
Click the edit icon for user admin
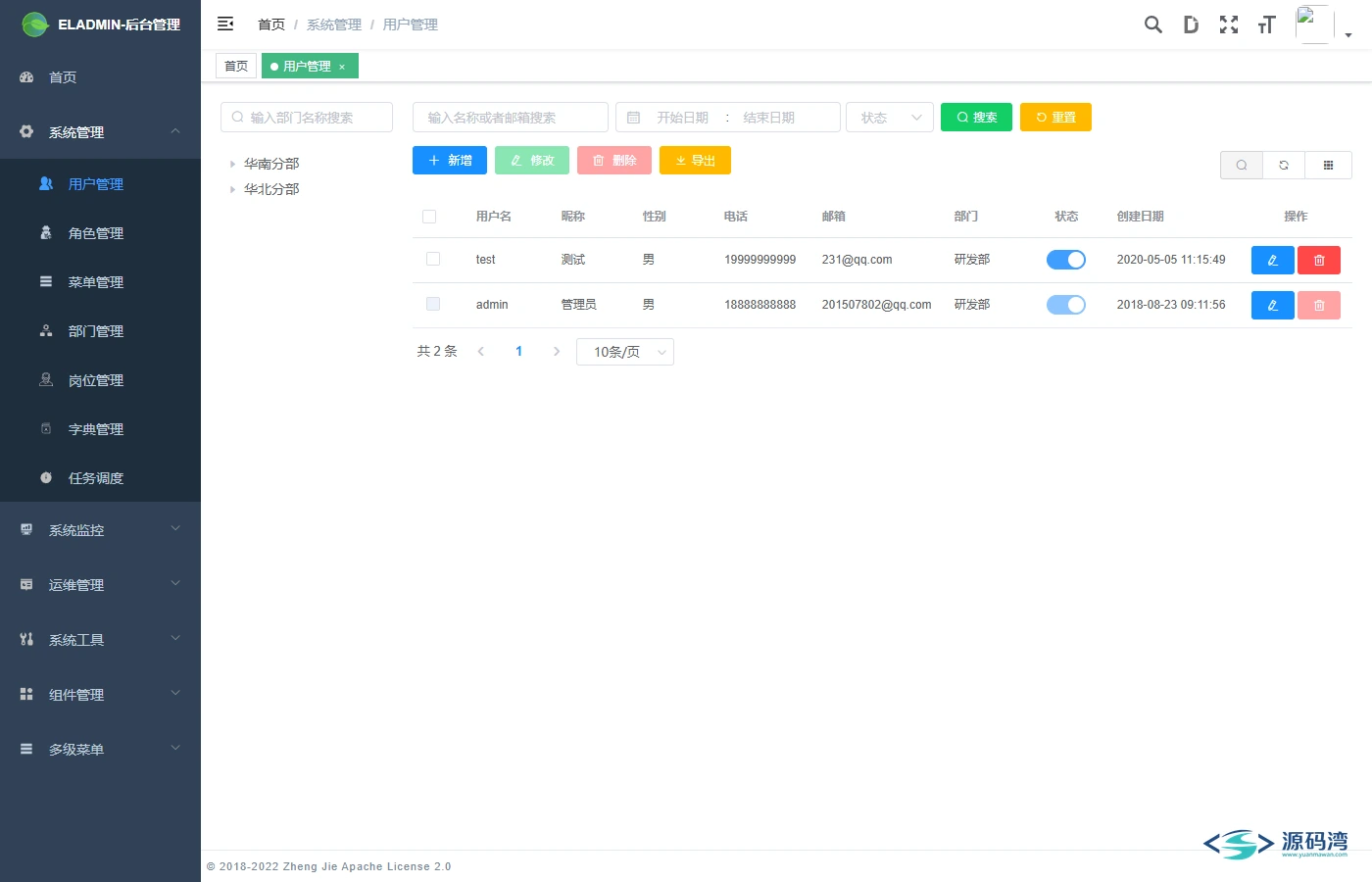[x=1273, y=305]
